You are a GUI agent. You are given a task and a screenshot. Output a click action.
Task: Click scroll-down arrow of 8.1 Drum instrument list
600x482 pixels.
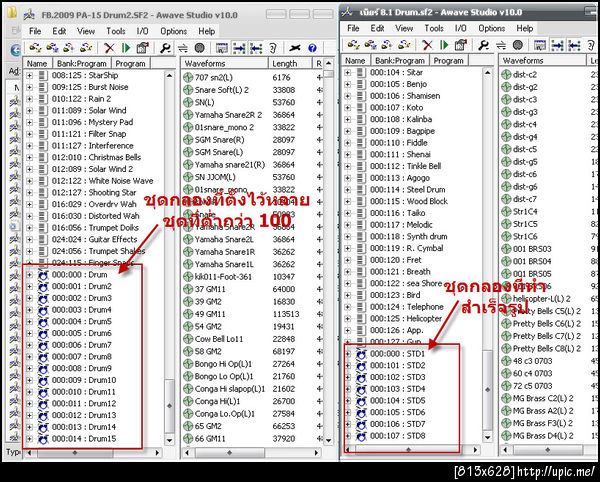click(487, 436)
